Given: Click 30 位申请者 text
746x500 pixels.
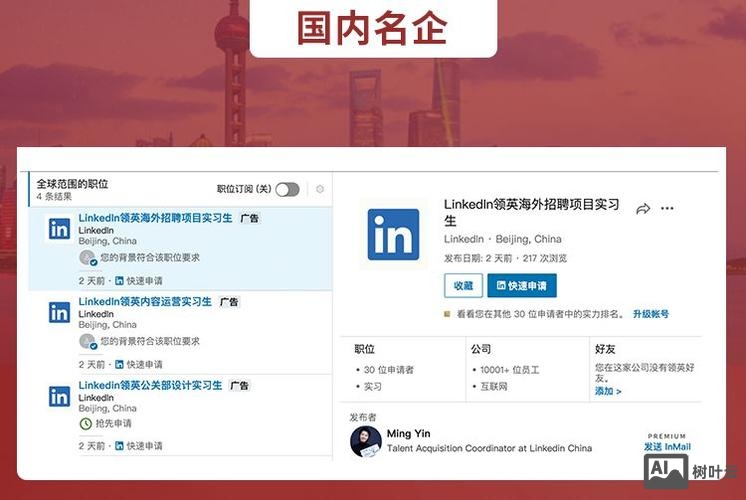Looking at the screenshot, I should point(389,370).
